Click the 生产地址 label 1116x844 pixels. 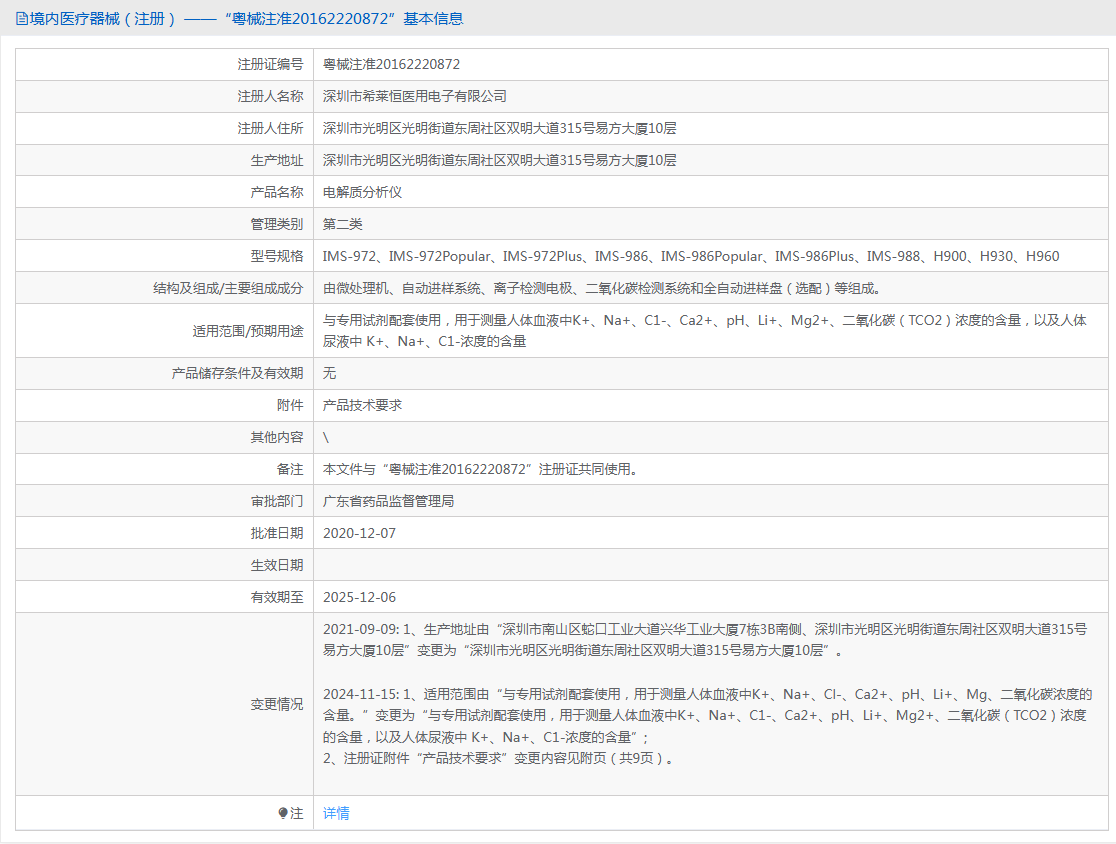pyautogui.click(x=277, y=160)
